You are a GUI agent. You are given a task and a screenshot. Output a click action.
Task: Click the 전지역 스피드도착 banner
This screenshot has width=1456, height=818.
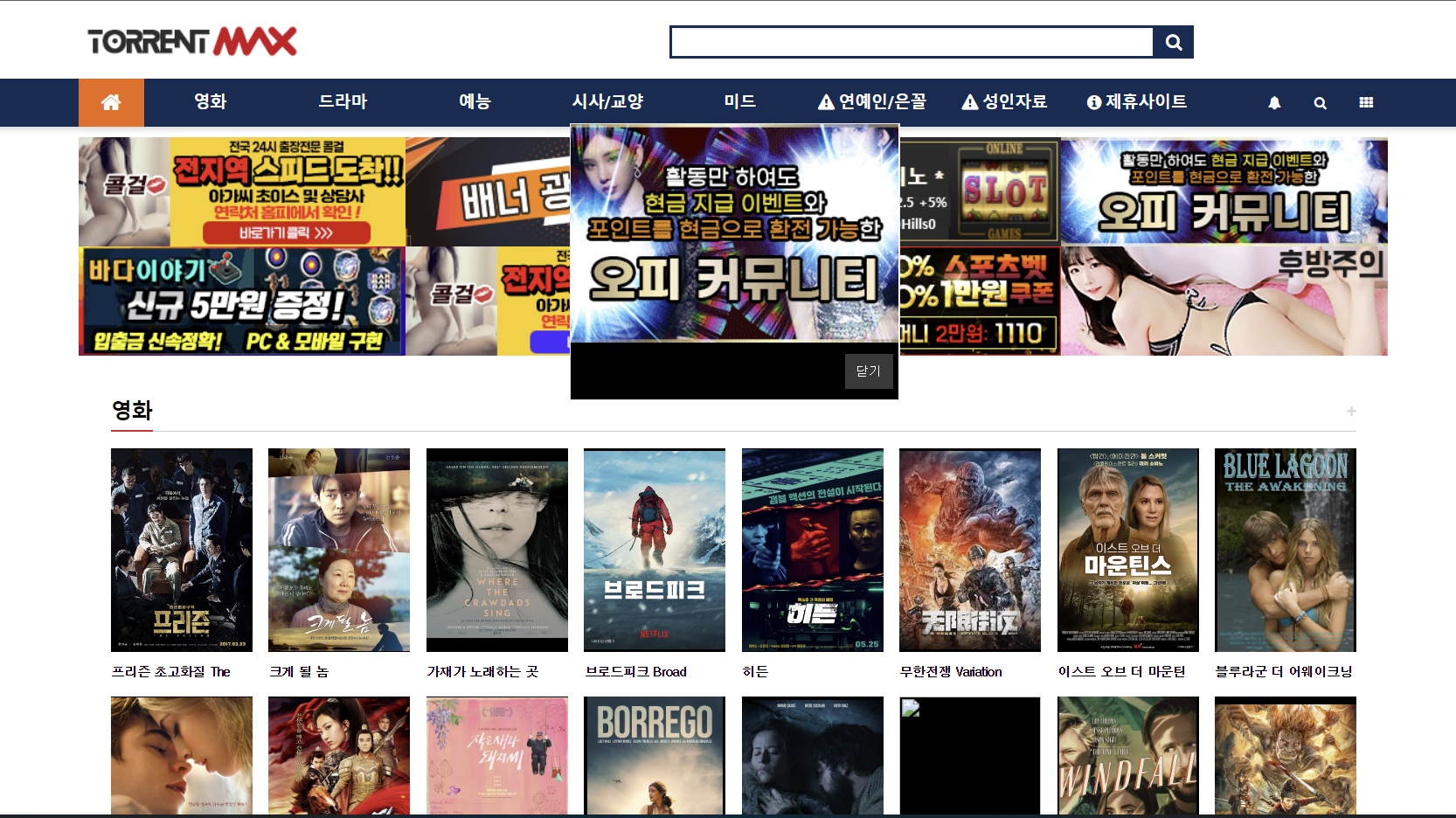242,191
